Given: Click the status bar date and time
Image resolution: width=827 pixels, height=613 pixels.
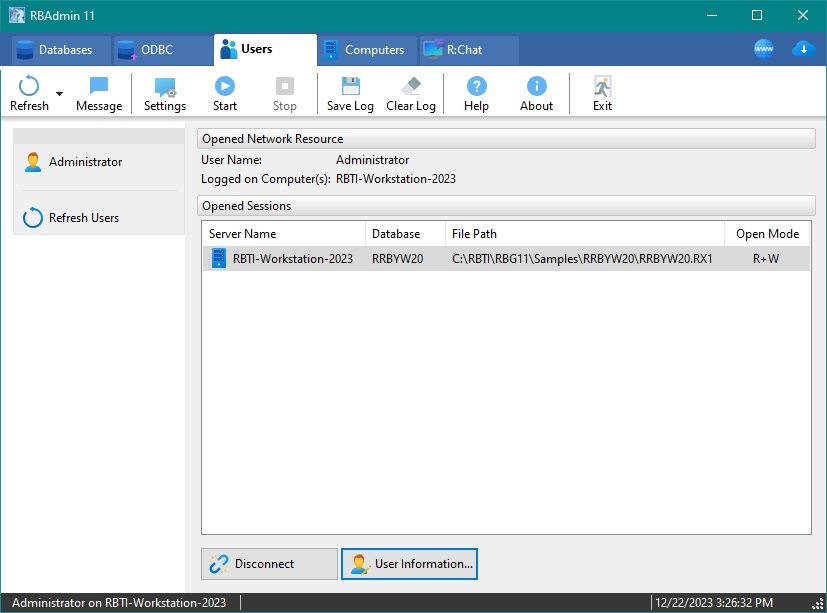Looking at the screenshot, I should click(714, 602).
